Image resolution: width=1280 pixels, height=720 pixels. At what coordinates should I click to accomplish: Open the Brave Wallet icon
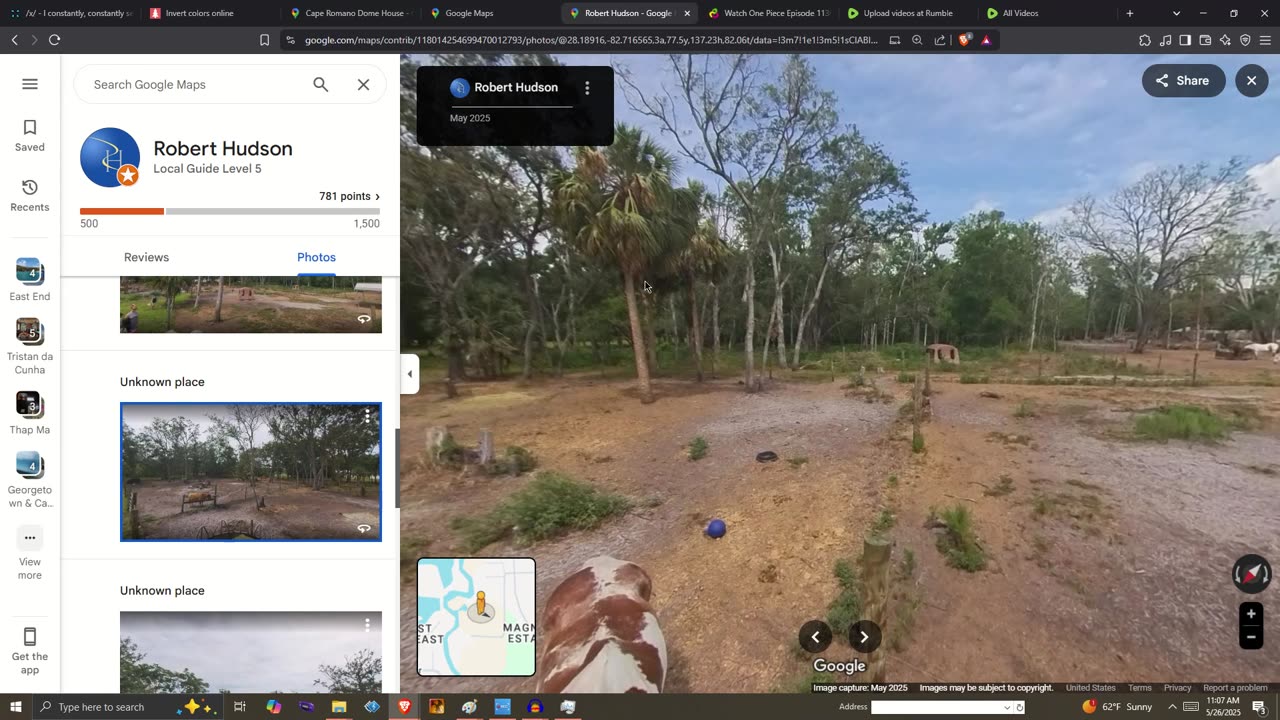[1205, 40]
